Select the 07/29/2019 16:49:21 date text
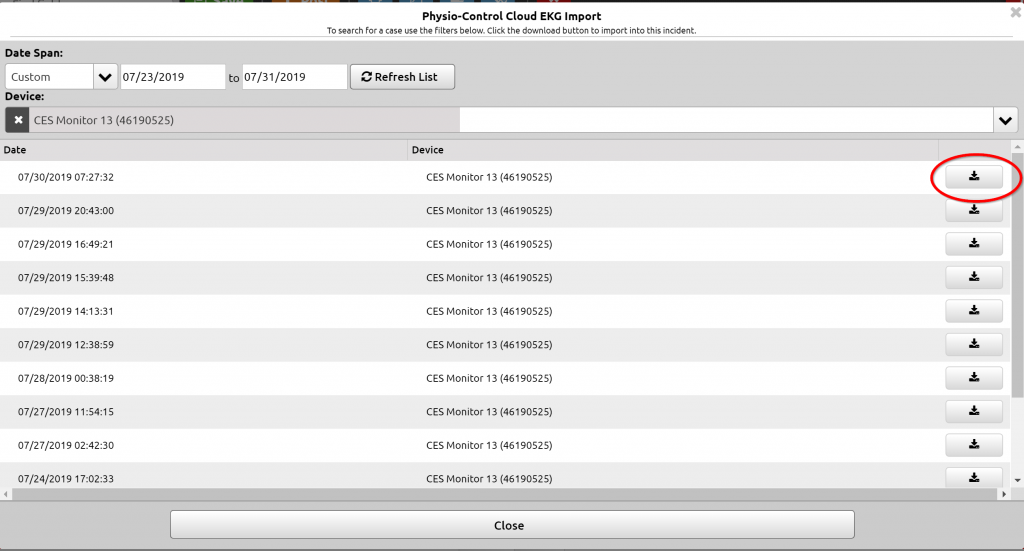The width and height of the screenshot is (1024, 551). coord(66,244)
